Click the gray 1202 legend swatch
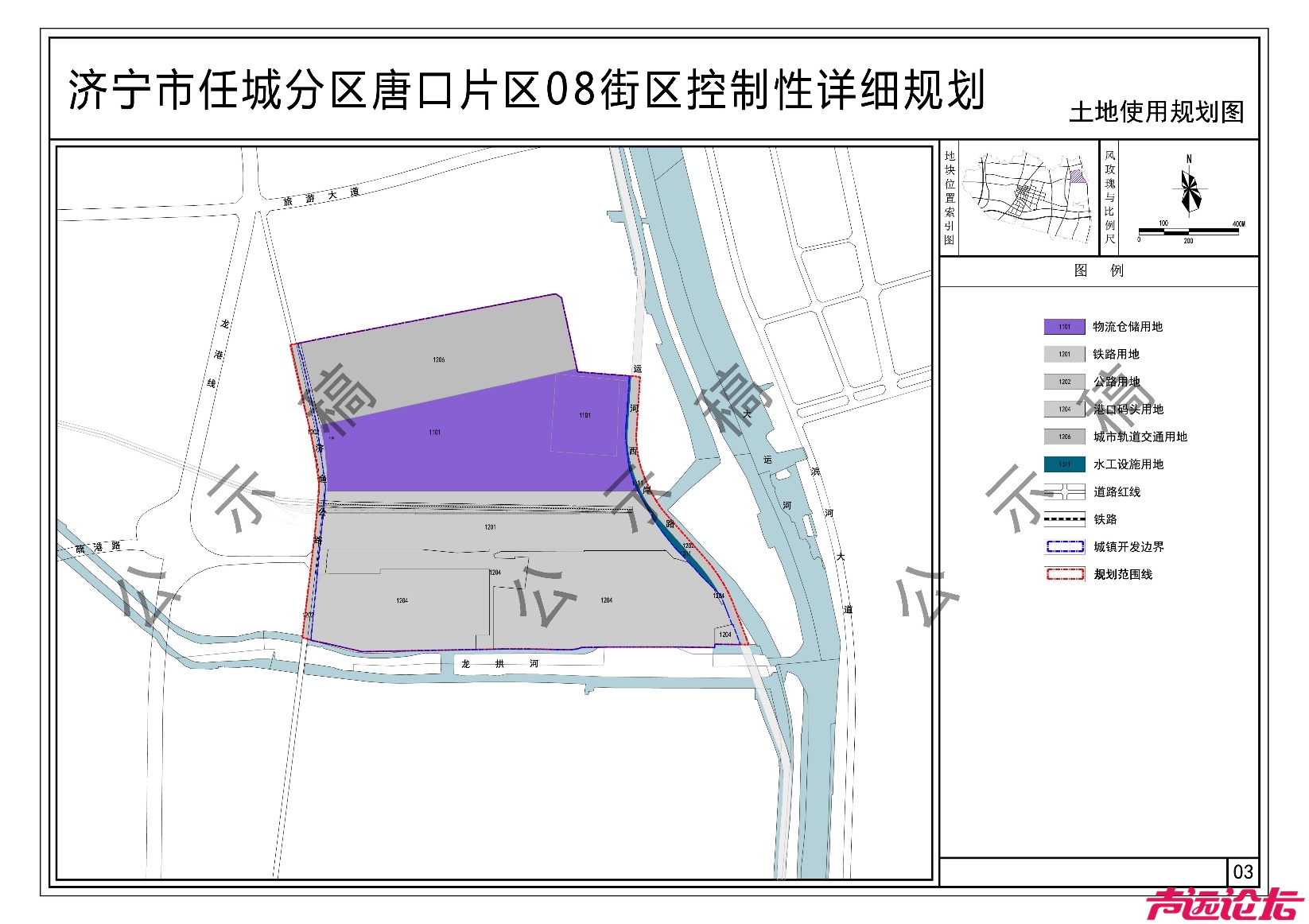Screen dimensions: 1309x924 tap(1064, 382)
